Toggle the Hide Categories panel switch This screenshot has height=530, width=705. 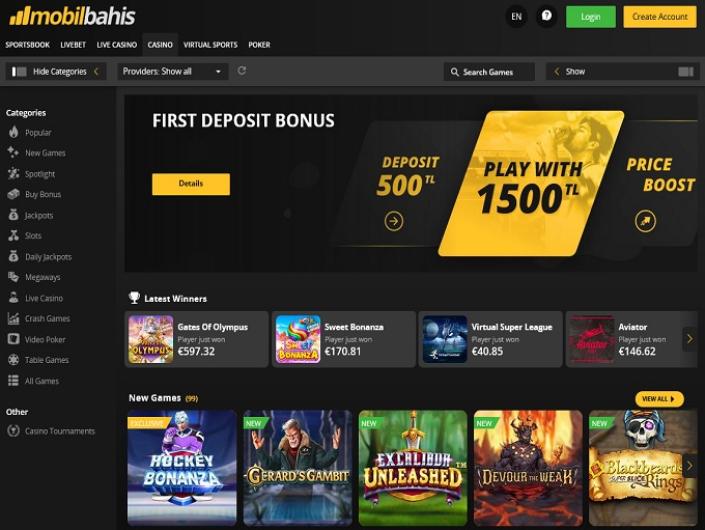coord(19,71)
